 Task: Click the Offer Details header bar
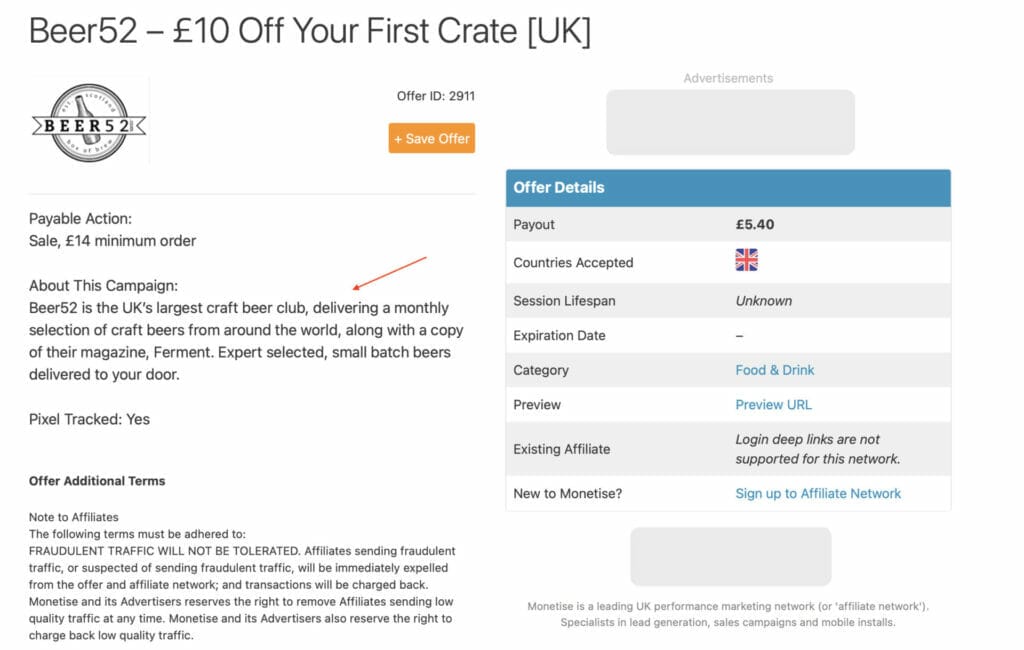click(558, 187)
